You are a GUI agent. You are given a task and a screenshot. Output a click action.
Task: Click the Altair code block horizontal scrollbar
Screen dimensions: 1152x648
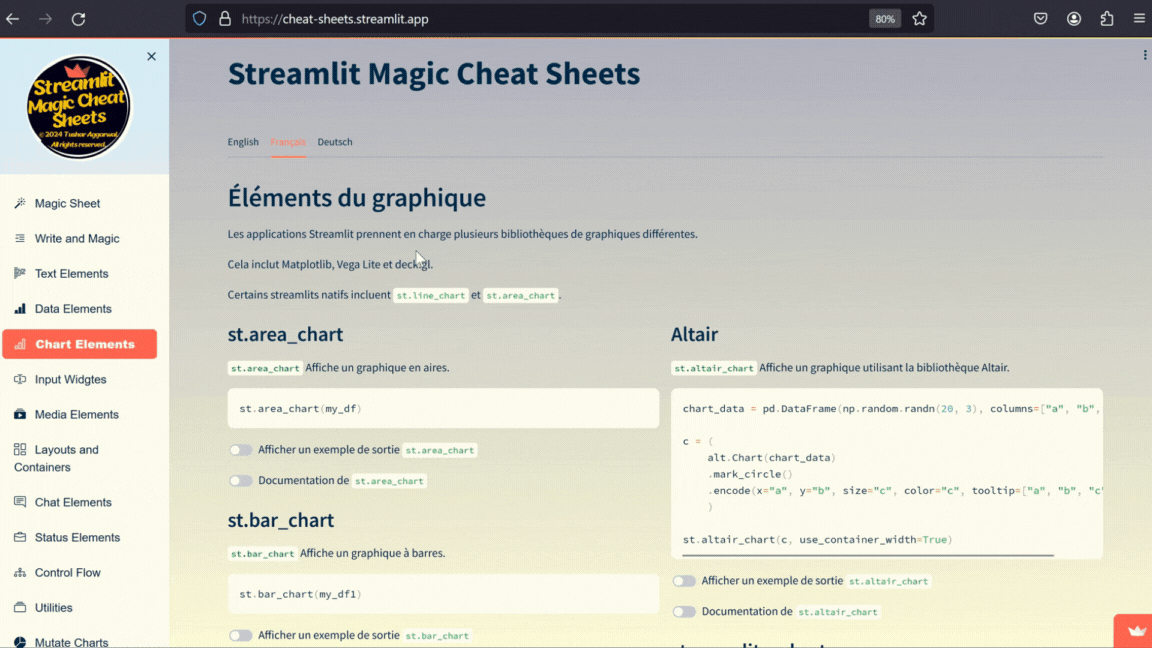[868, 555]
